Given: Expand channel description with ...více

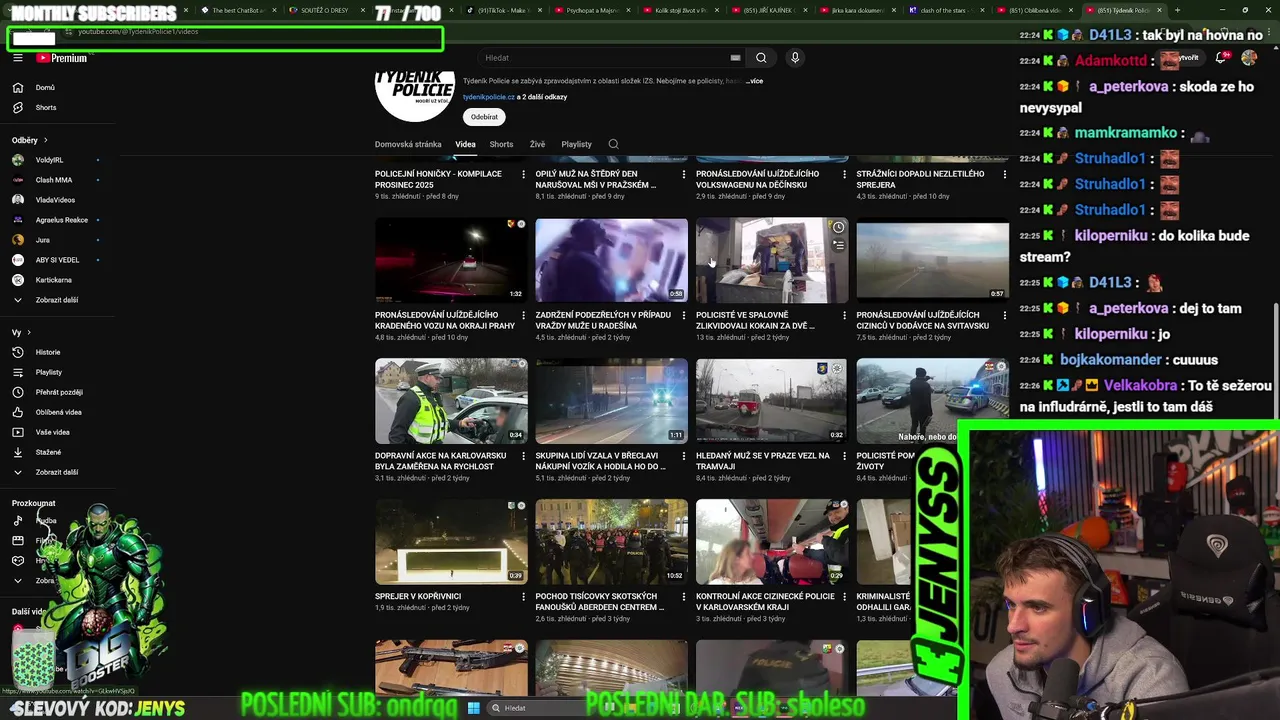Looking at the screenshot, I should click(754, 81).
